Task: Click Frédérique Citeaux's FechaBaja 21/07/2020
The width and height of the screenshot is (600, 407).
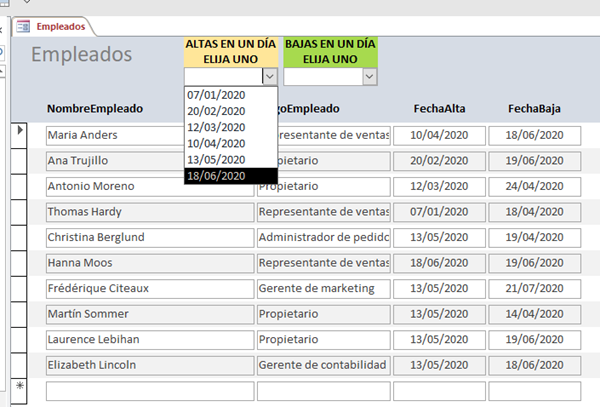Action: point(535,288)
